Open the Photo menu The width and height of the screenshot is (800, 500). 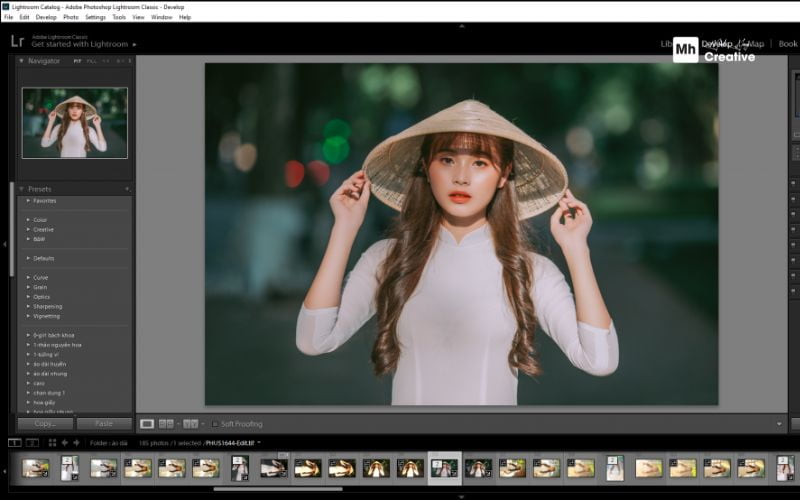coord(70,17)
